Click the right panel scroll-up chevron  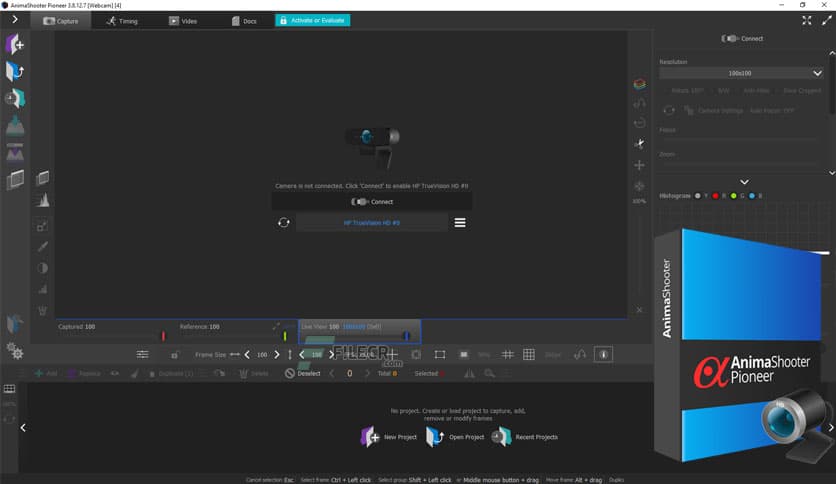click(x=832, y=53)
